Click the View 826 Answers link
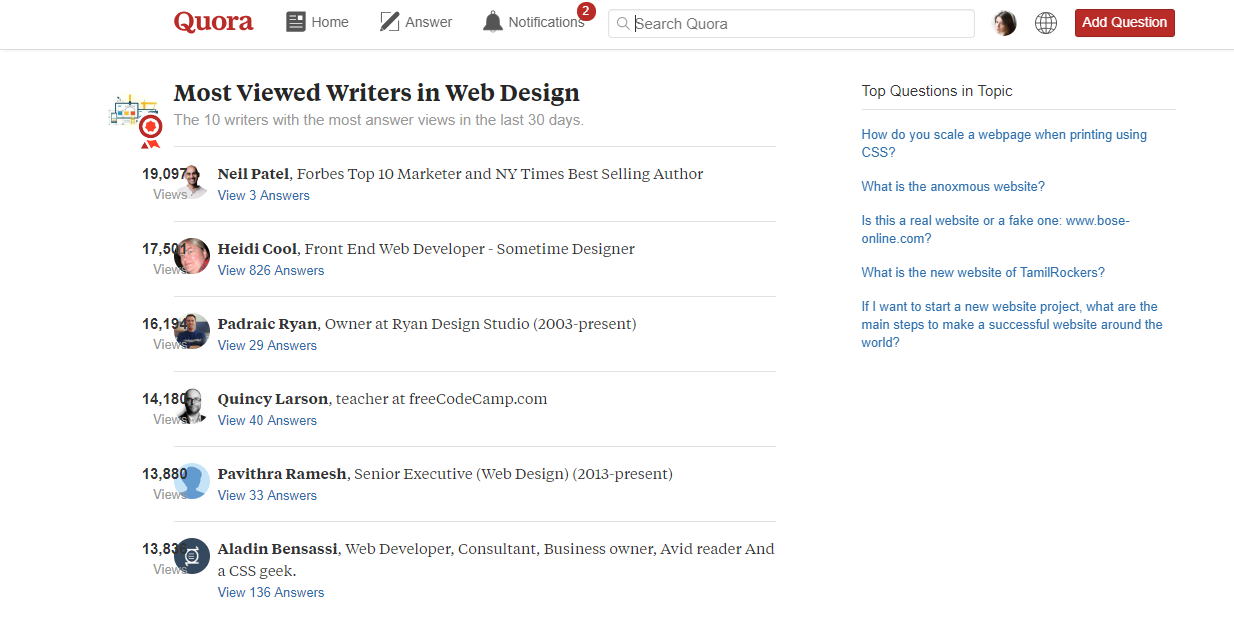This screenshot has height=618, width=1234. [271, 271]
